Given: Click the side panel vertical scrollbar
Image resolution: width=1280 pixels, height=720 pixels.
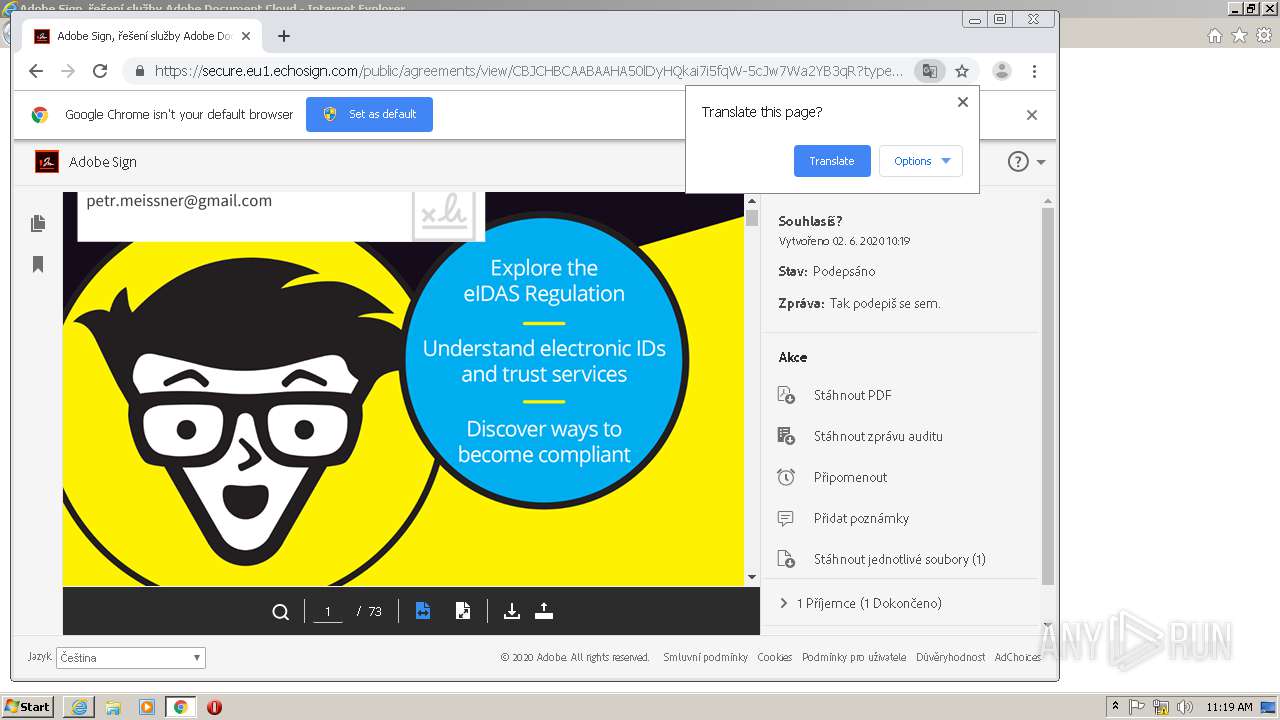Looking at the screenshot, I should pyautogui.click(x=1048, y=395).
